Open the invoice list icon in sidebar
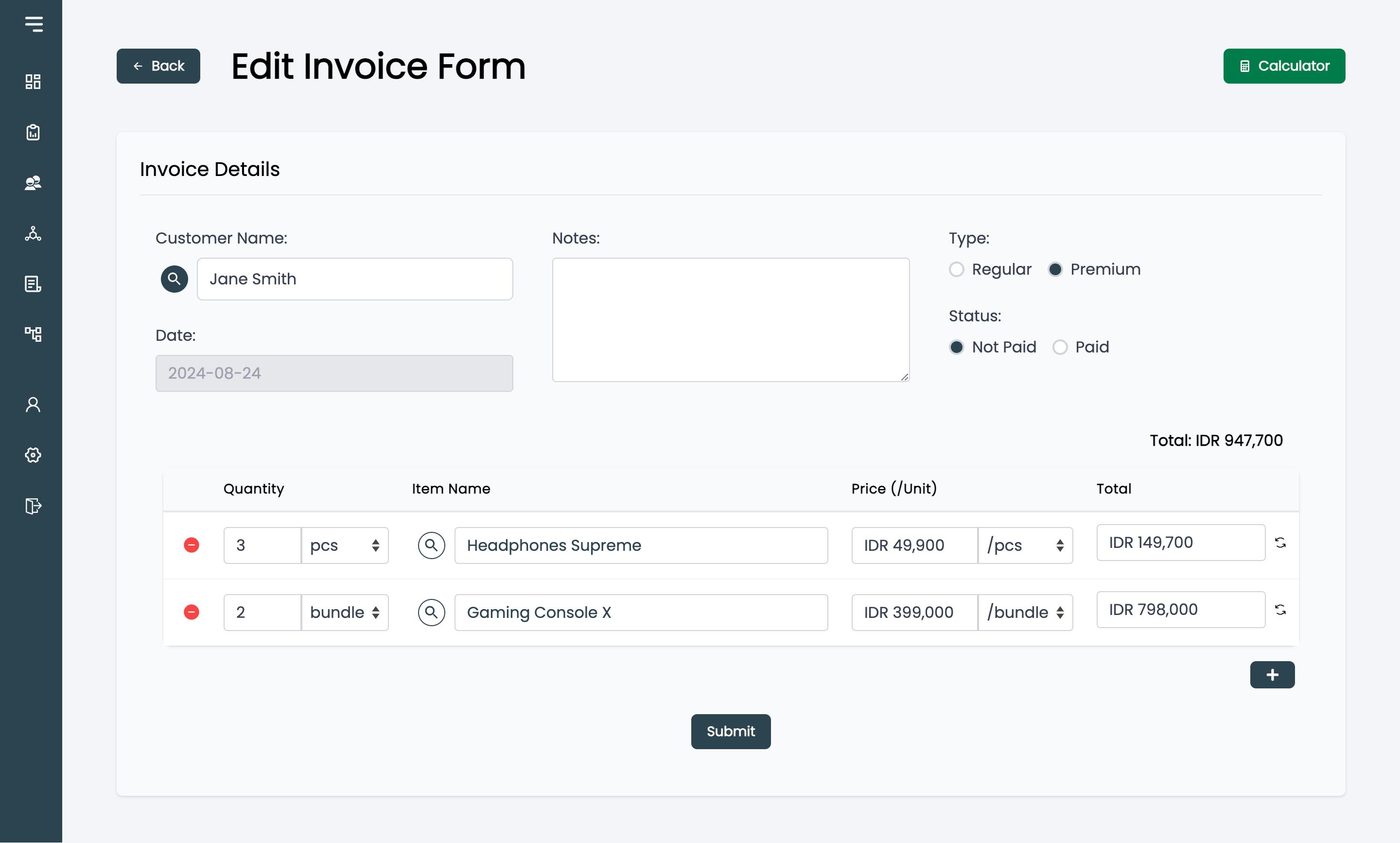This screenshot has width=1400, height=843. click(x=33, y=284)
